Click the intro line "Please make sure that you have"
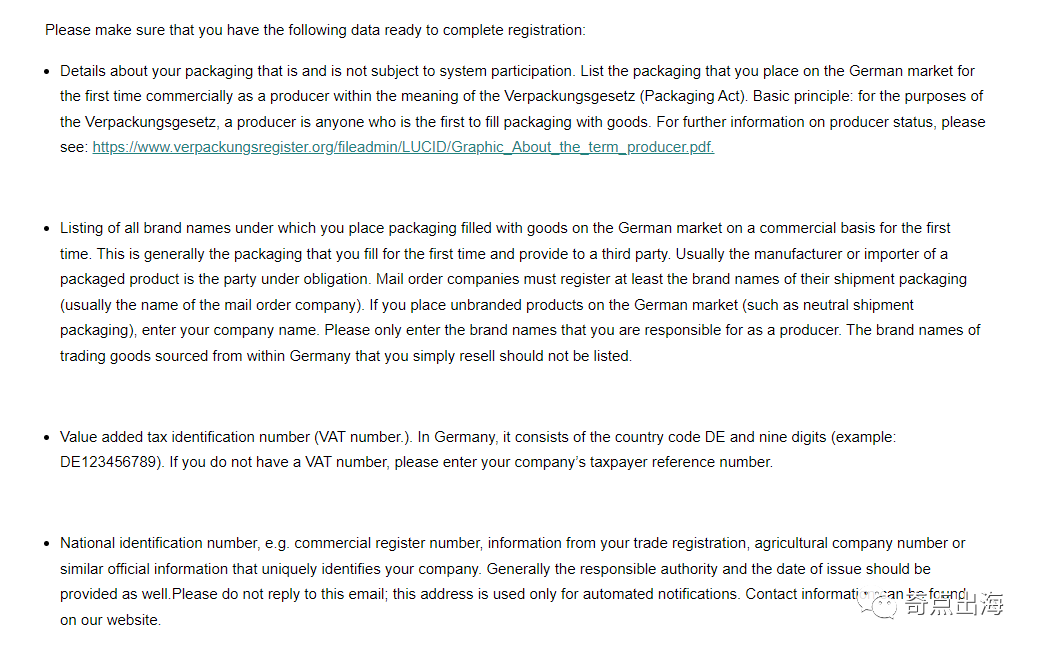Viewport: 1037px width, 649px height. click(315, 30)
